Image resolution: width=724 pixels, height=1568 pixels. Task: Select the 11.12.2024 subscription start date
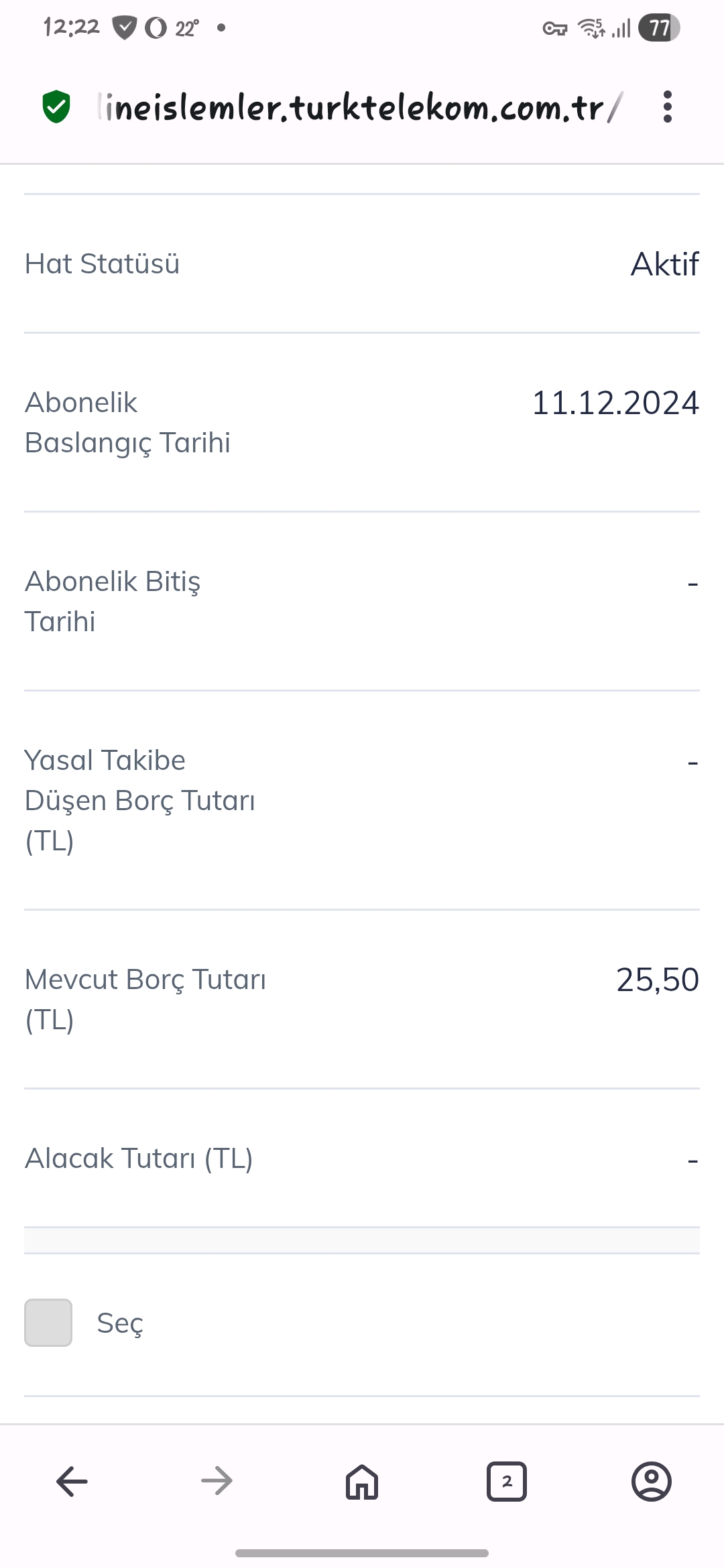(615, 403)
